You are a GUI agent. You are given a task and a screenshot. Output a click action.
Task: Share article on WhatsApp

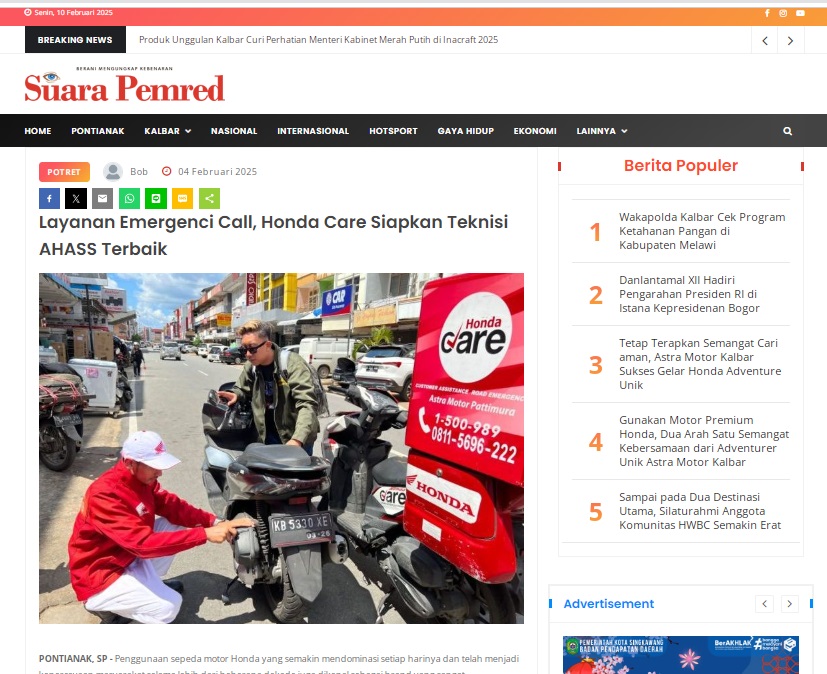(x=129, y=199)
